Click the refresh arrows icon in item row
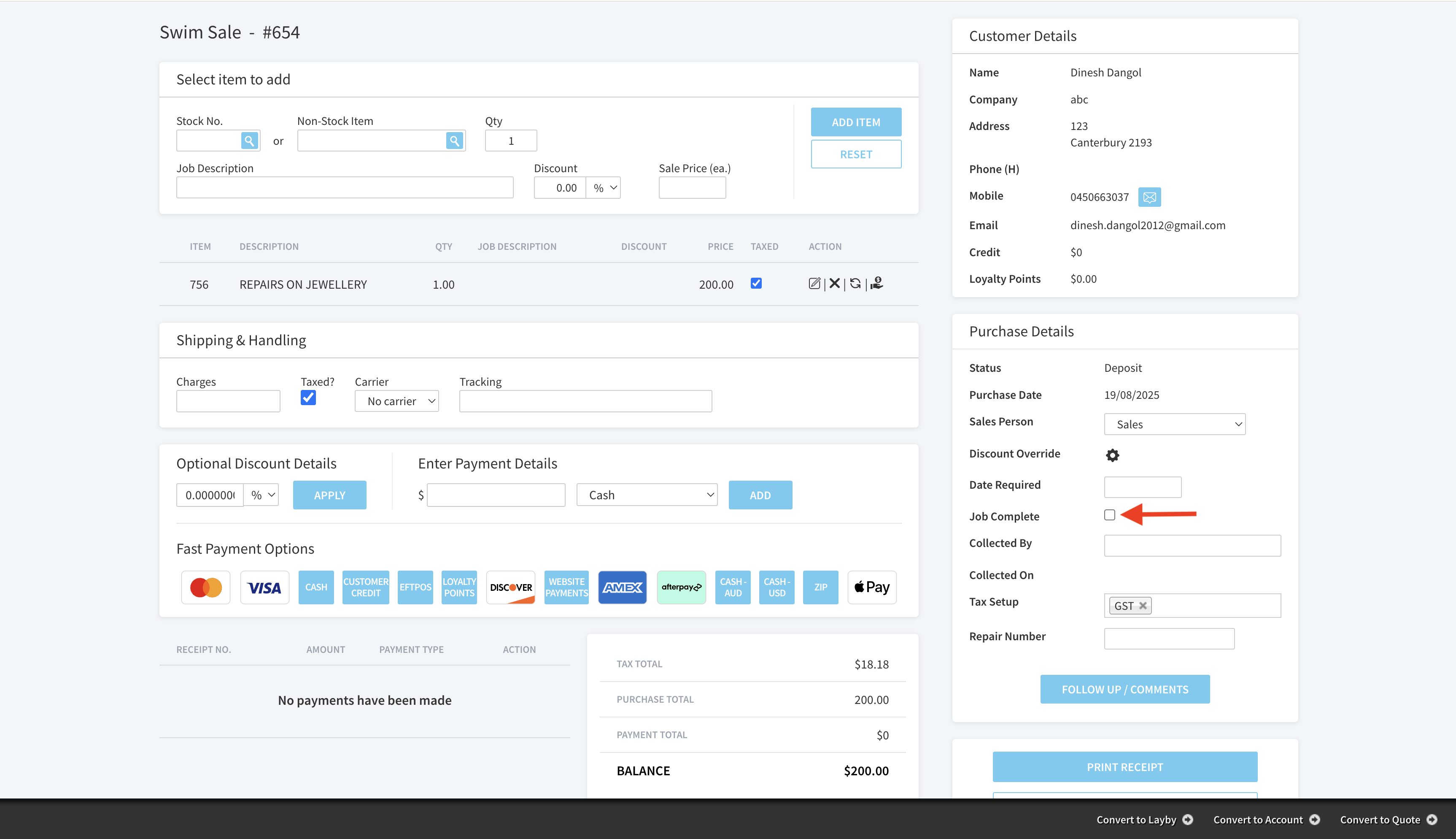This screenshot has height=839, width=1456. [x=855, y=284]
